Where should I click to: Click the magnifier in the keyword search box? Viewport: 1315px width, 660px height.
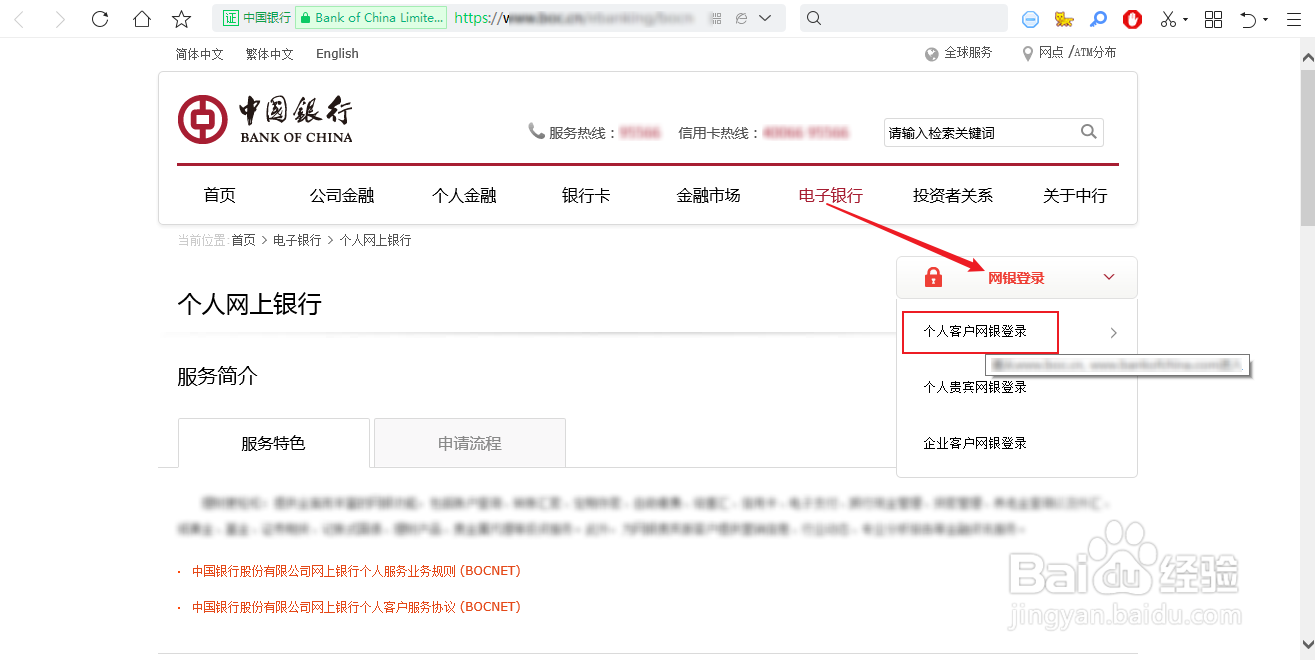(x=1088, y=131)
